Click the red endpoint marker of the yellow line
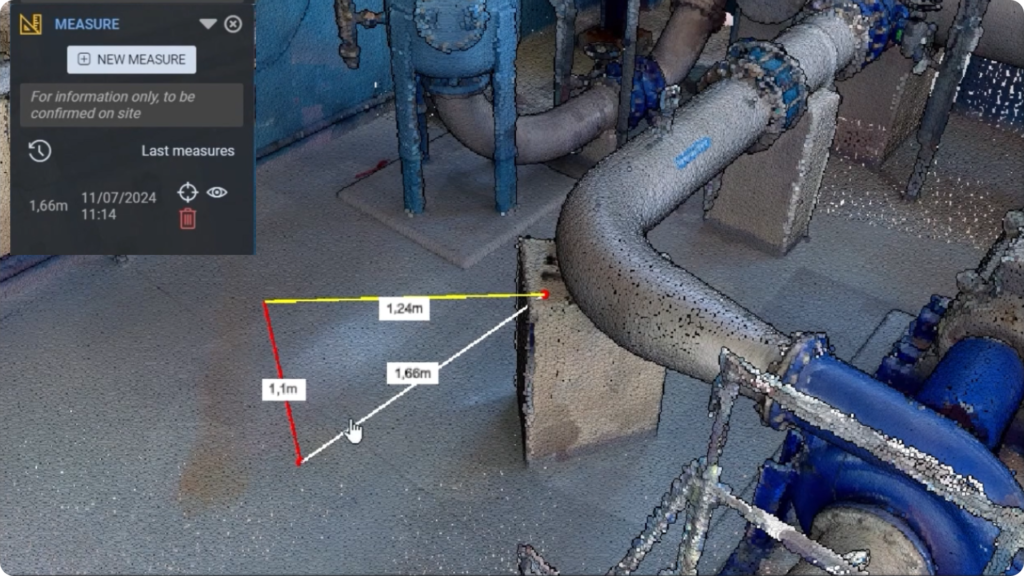The width and height of the screenshot is (1024, 576). coord(543,295)
